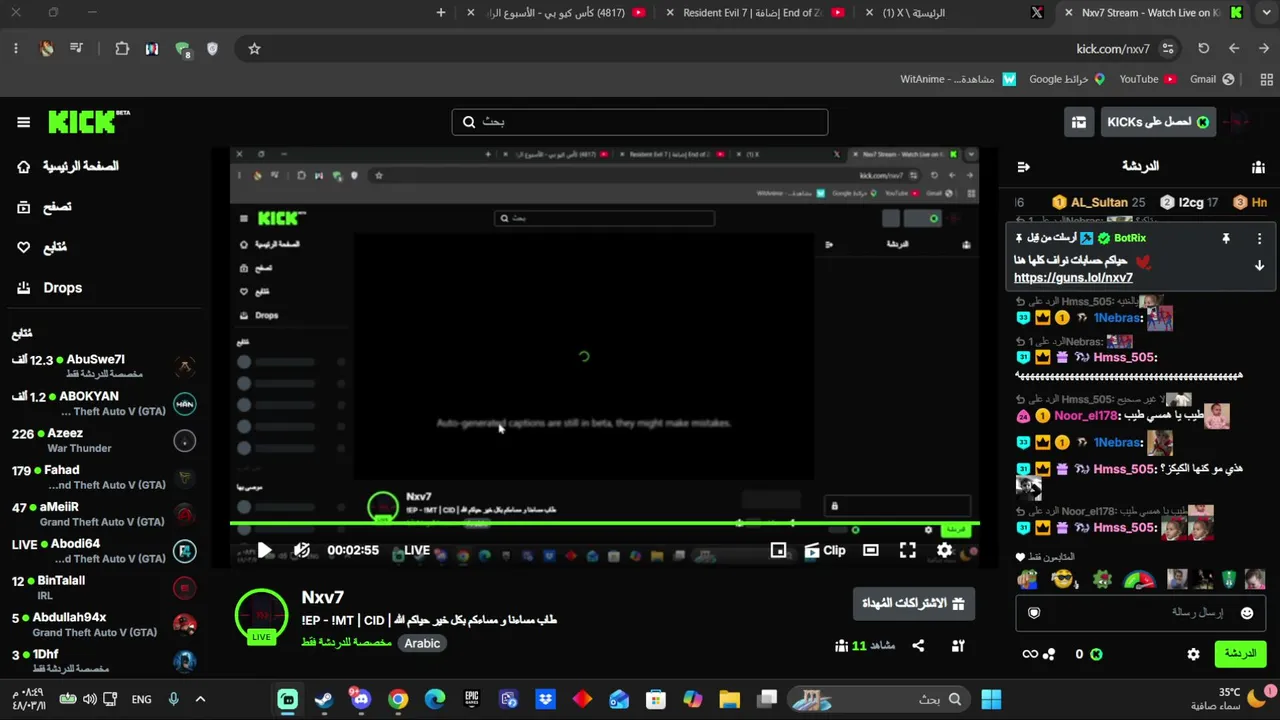Jump to LIVE in the player

pyautogui.click(x=417, y=550)
